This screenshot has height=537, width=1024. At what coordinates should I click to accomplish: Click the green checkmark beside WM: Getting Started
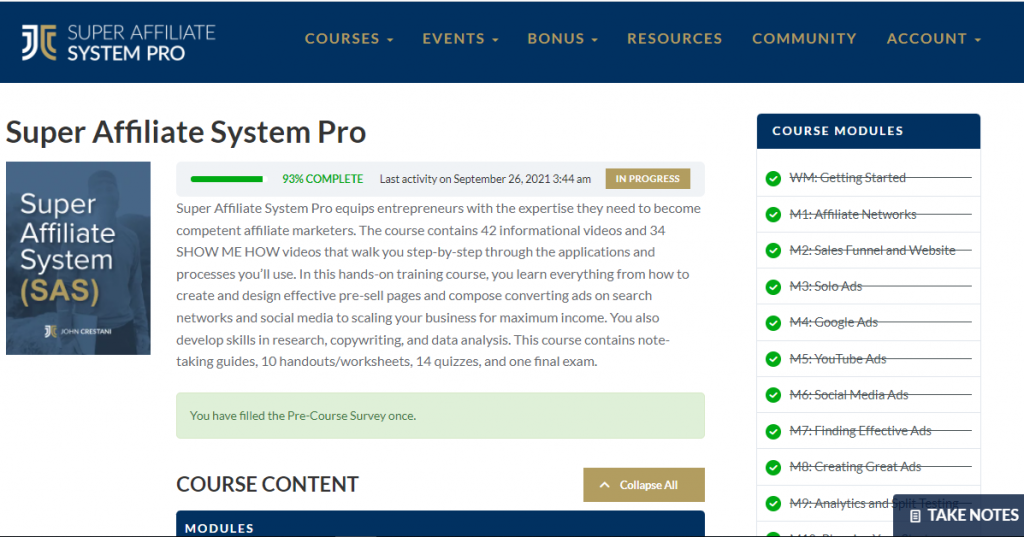pos(773,178)
